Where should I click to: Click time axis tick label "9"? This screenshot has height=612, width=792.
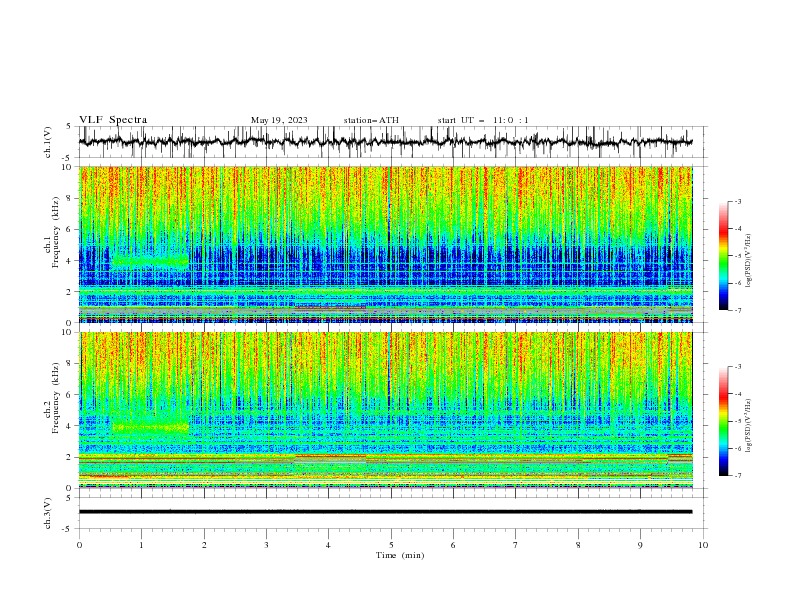(640, 545)
